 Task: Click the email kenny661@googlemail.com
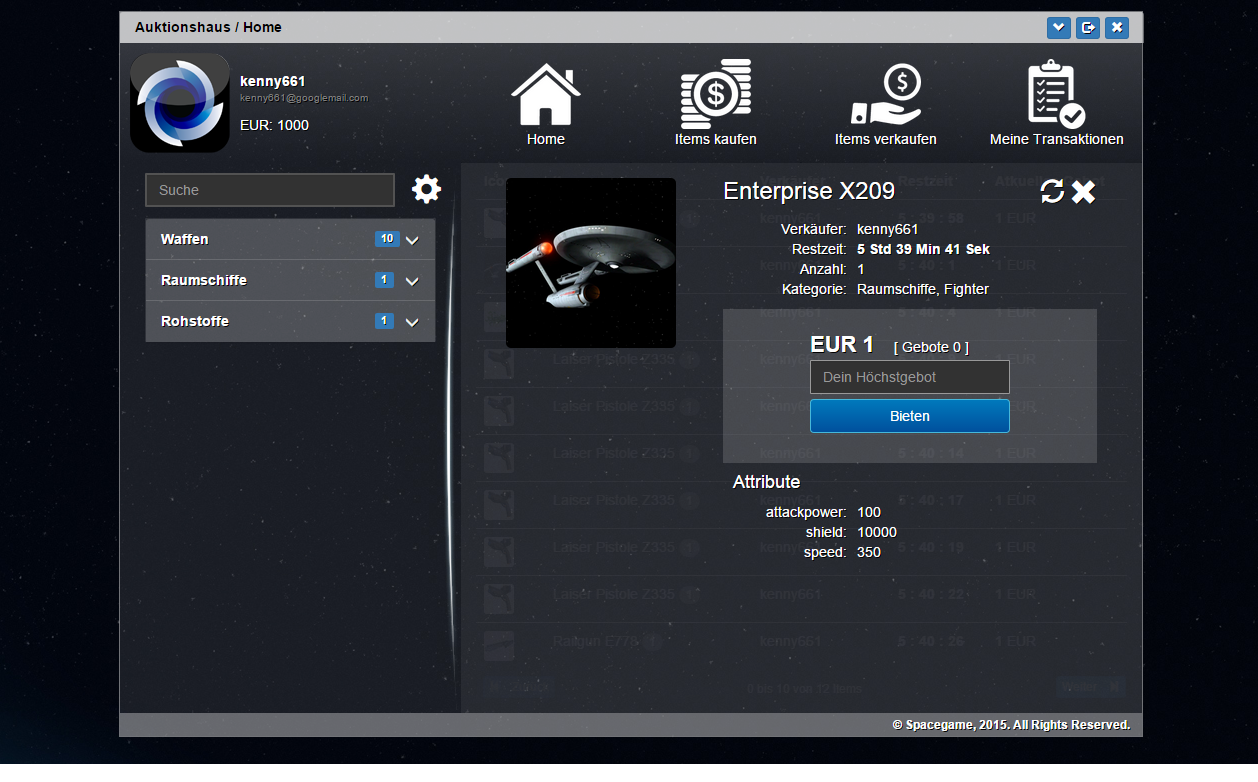pyautogui.click(x=304, y=98)
